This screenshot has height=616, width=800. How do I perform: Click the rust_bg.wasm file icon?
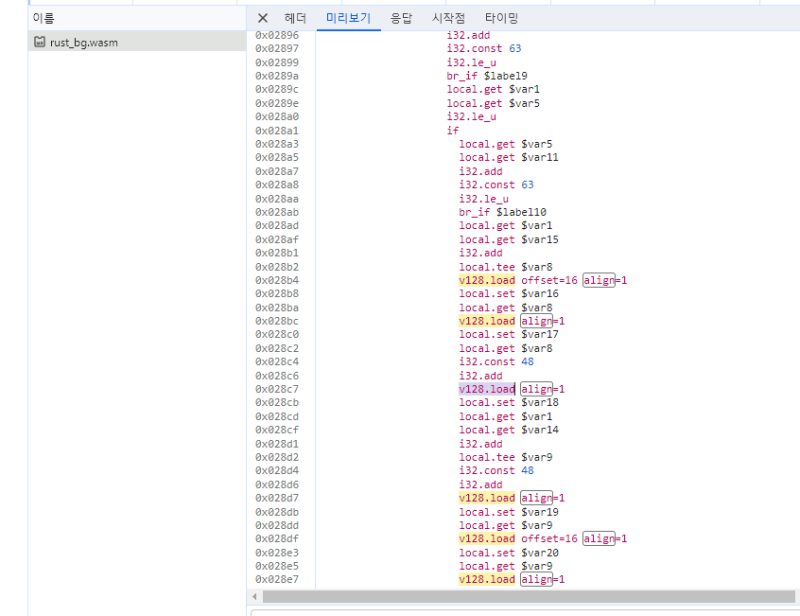coord(40,42)
